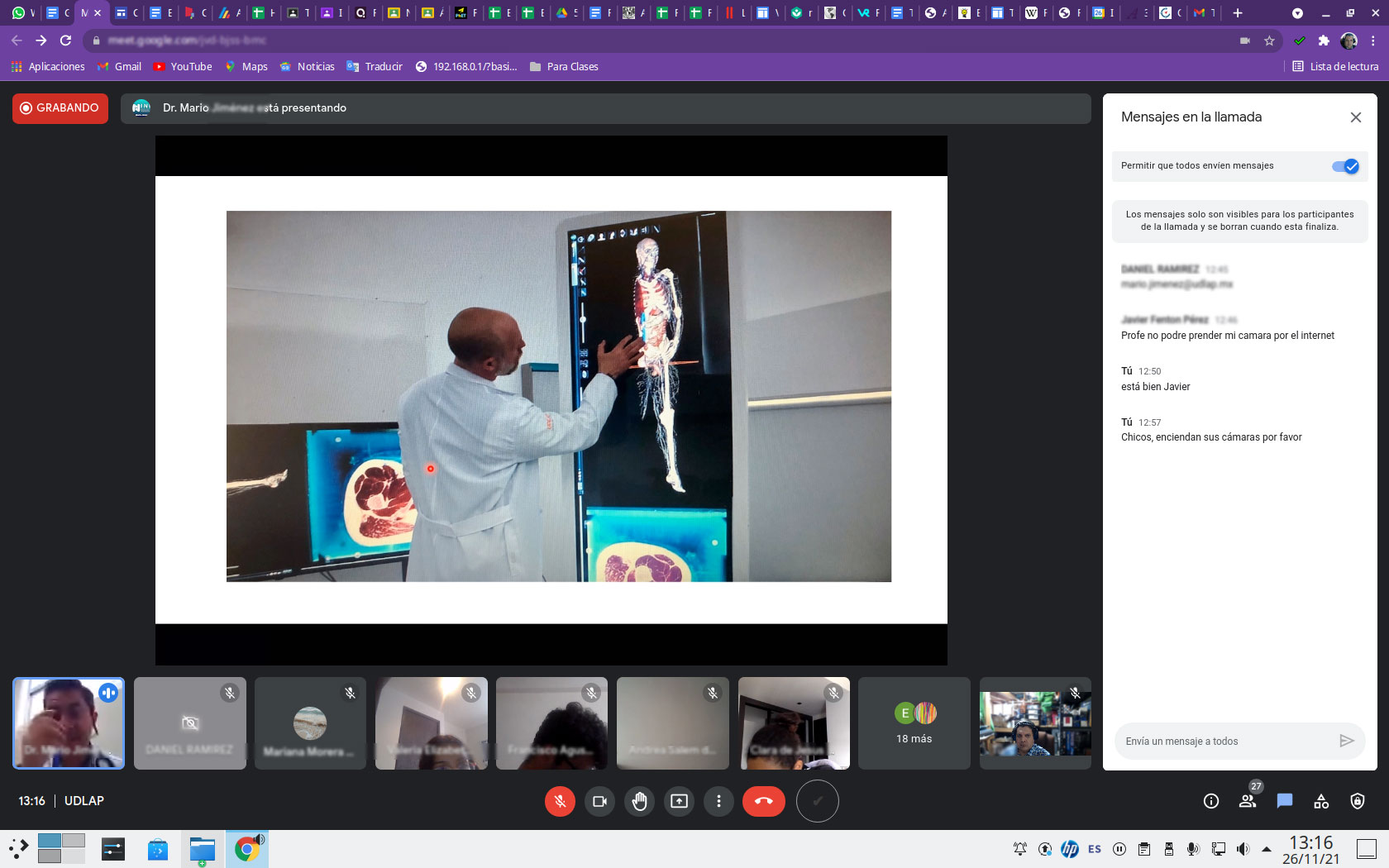Open the Gmail bookmark

click(120, 67)
